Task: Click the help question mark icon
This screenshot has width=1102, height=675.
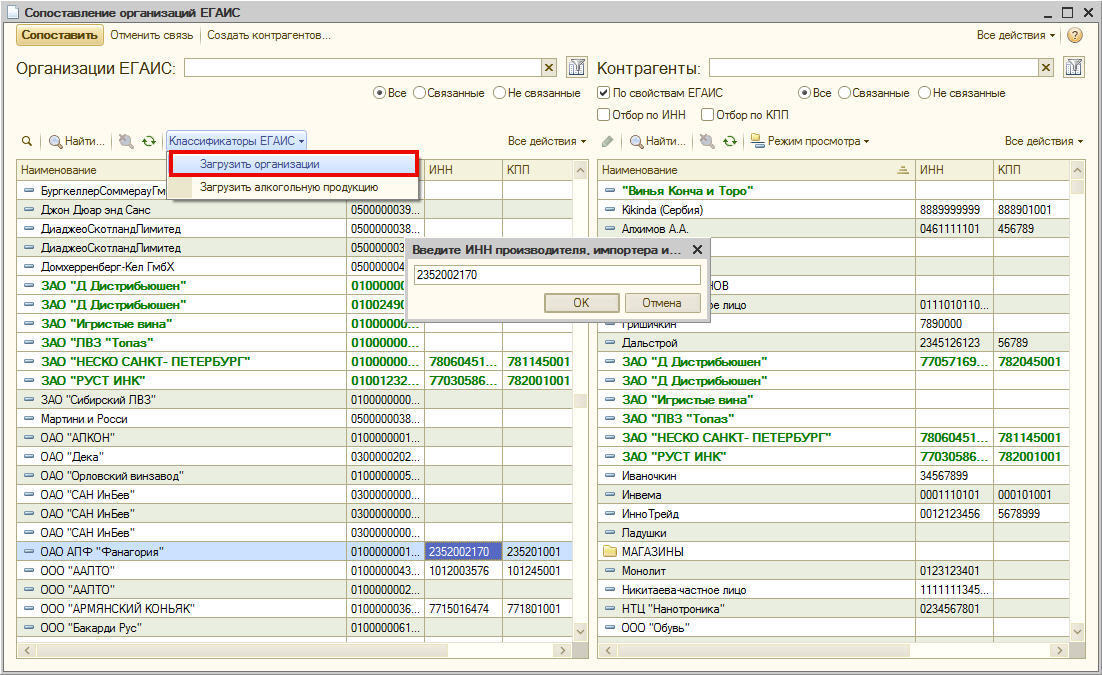Action: pos(1075,35)
